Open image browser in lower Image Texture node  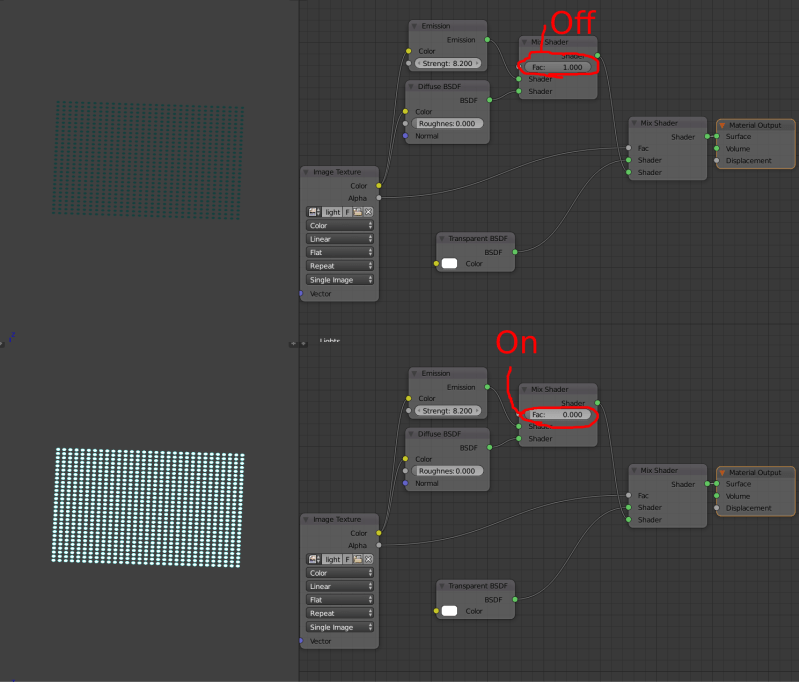click(x=314, y=559)
